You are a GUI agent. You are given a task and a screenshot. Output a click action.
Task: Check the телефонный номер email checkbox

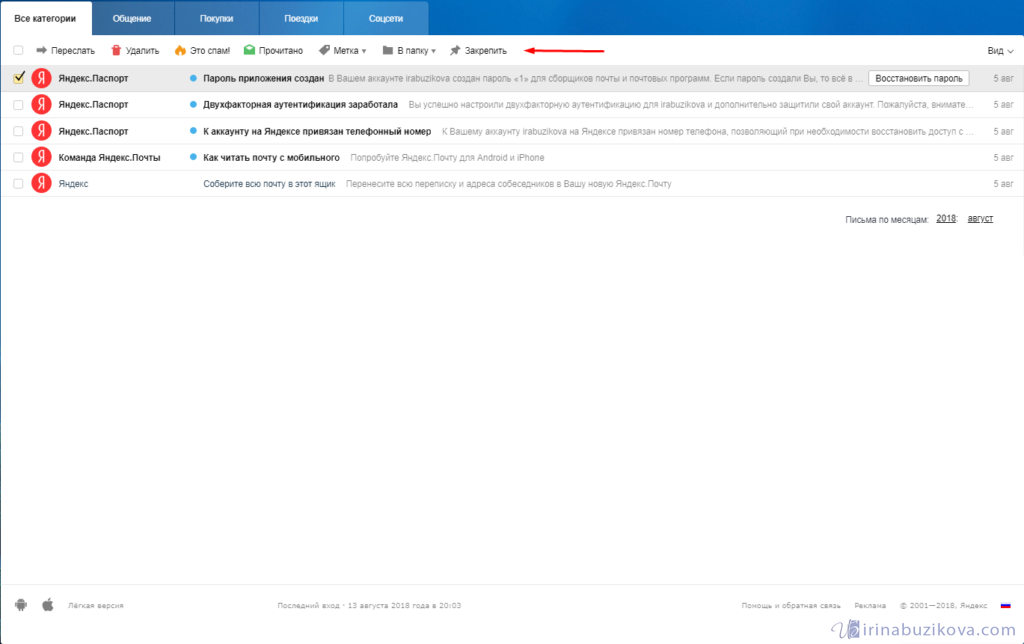(18, 131)
